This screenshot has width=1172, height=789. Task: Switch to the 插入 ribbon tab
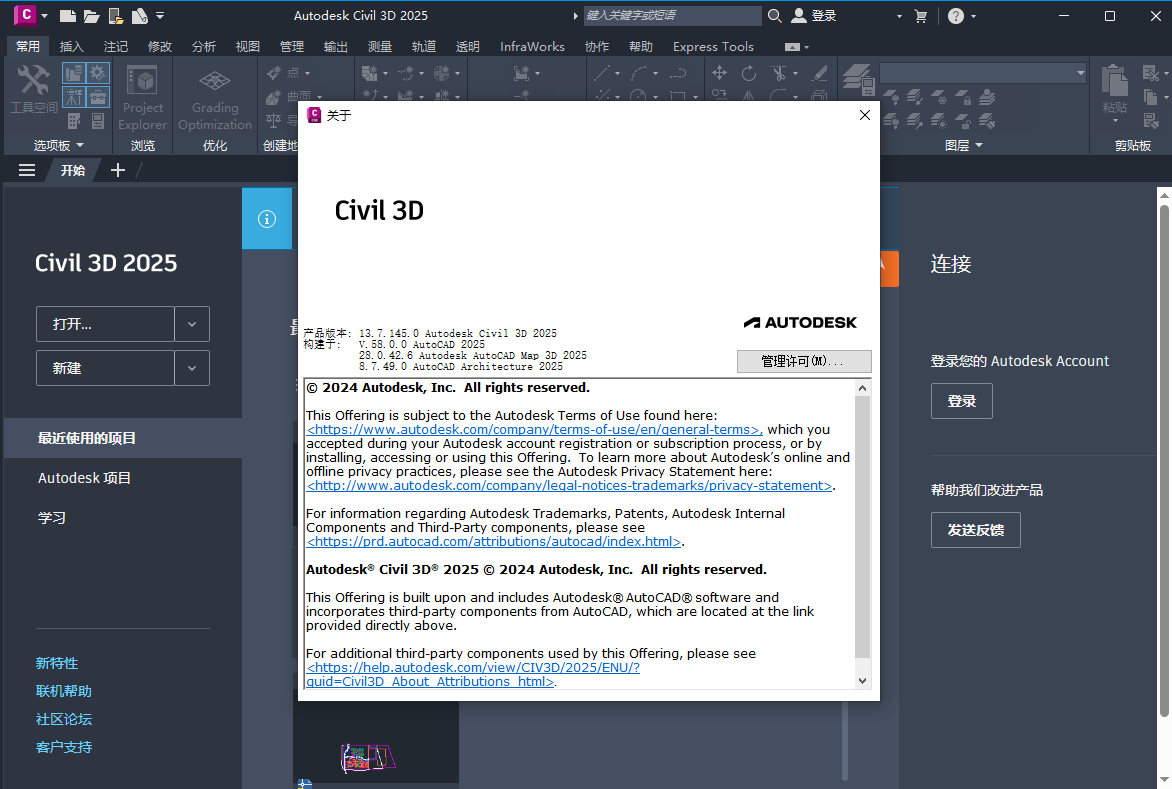[71, 46]
